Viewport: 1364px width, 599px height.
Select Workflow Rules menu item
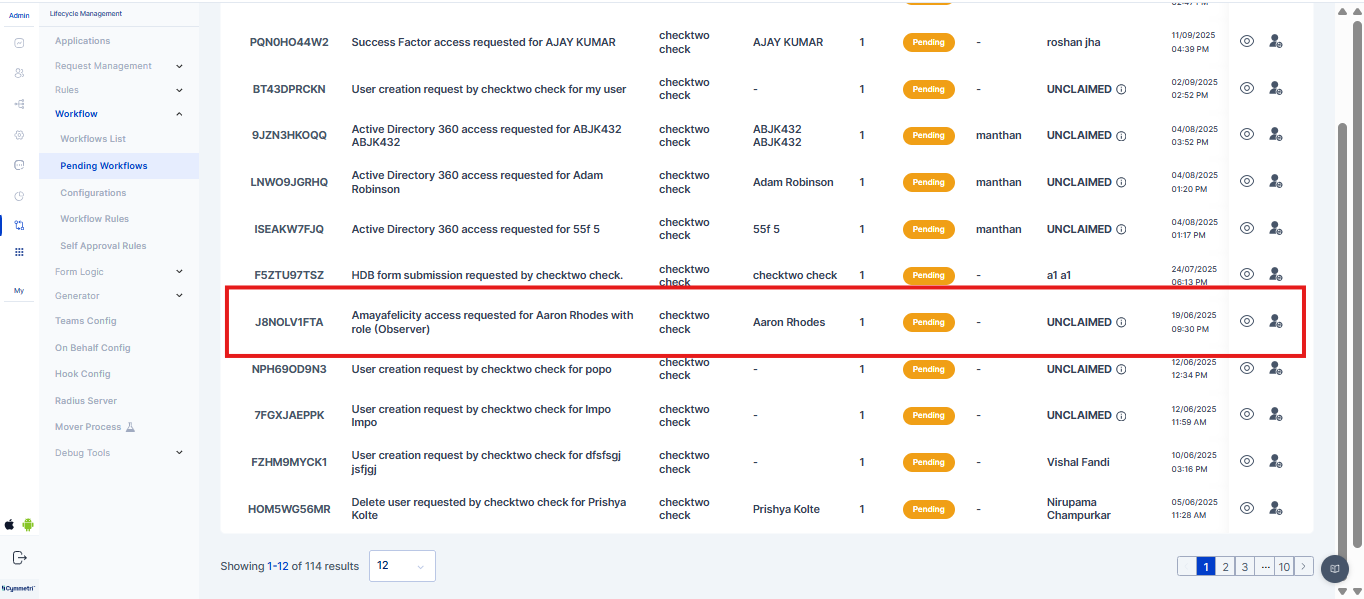pos(94,219)
